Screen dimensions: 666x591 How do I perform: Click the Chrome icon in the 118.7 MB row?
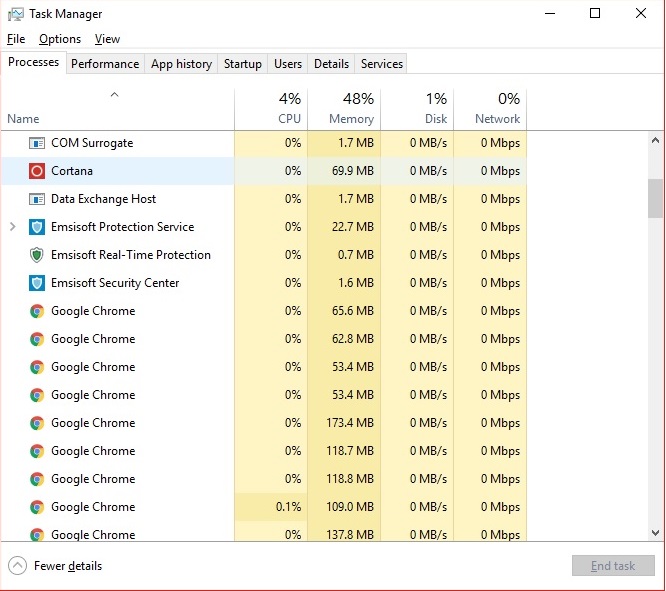point(37,451)
